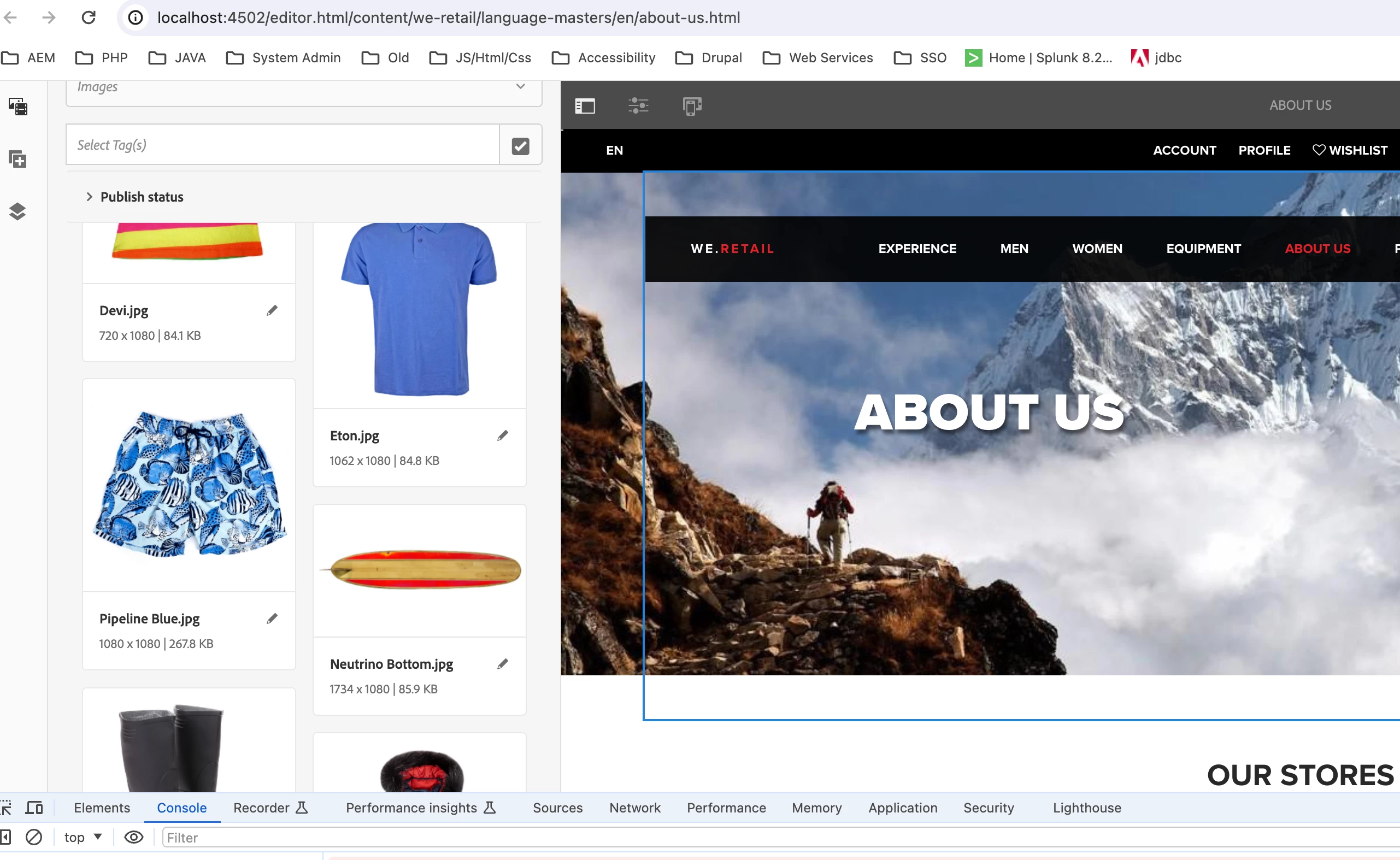Image resolution: width=1400 pixels, height=860 pixels.
Task: Toggle DevTools live expression eye icon
Action: 134,837
